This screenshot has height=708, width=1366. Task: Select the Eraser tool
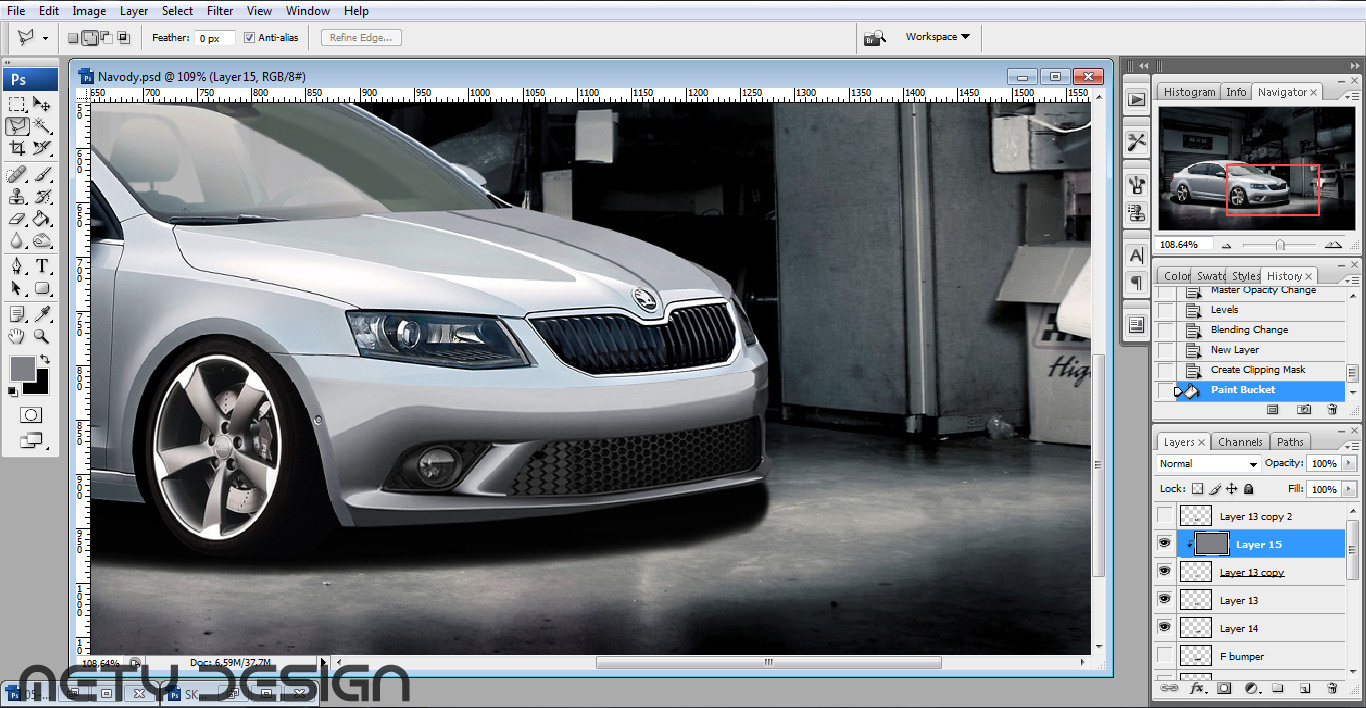(x=17, y=219)
